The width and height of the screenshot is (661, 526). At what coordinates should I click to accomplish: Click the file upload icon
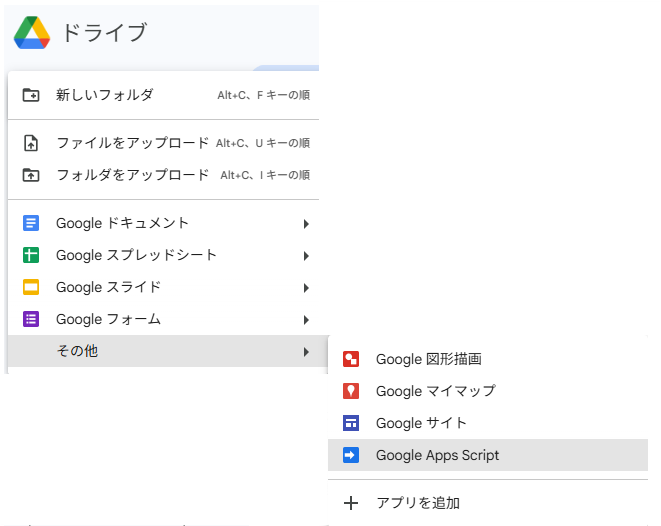pos(31,143)
